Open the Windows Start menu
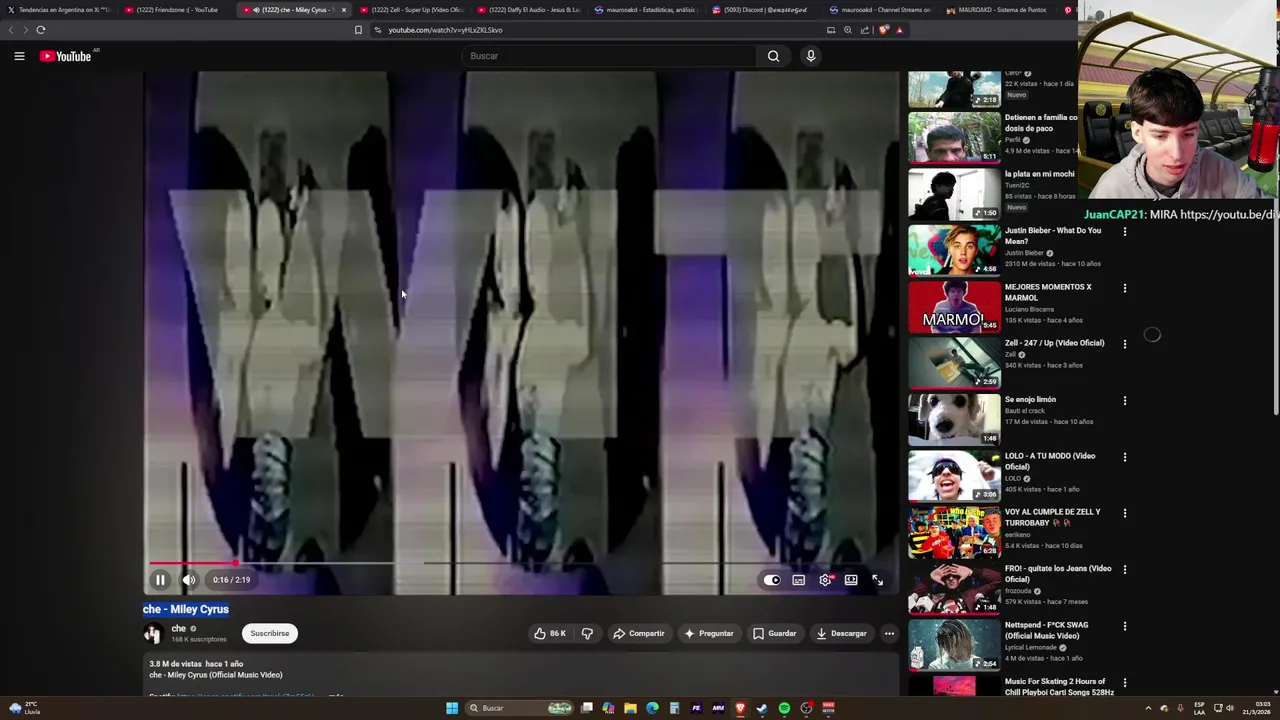Viewport: 1280px width, 720px height. click(452, 708)
